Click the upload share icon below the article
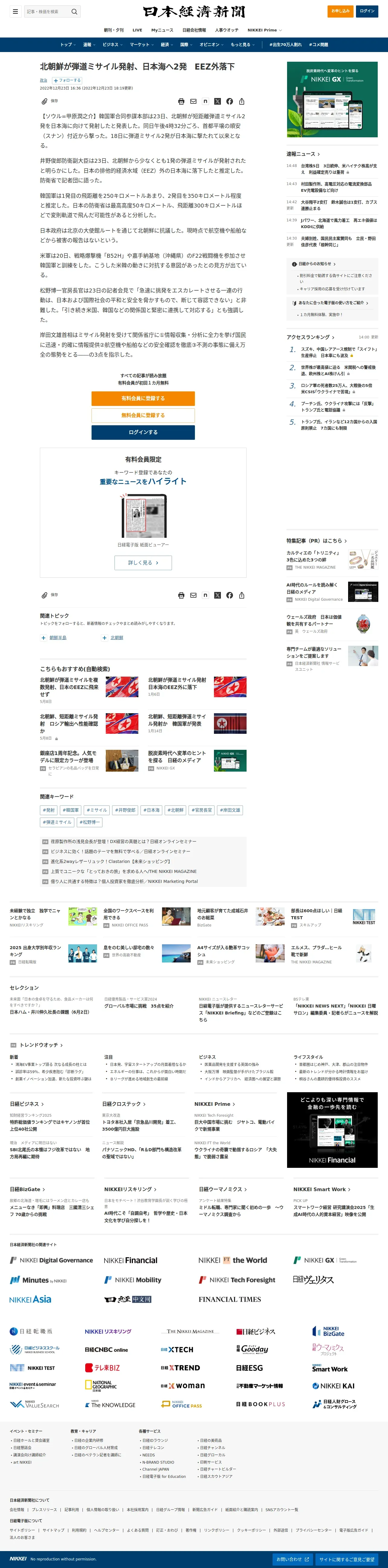 [x=241, y=595]
